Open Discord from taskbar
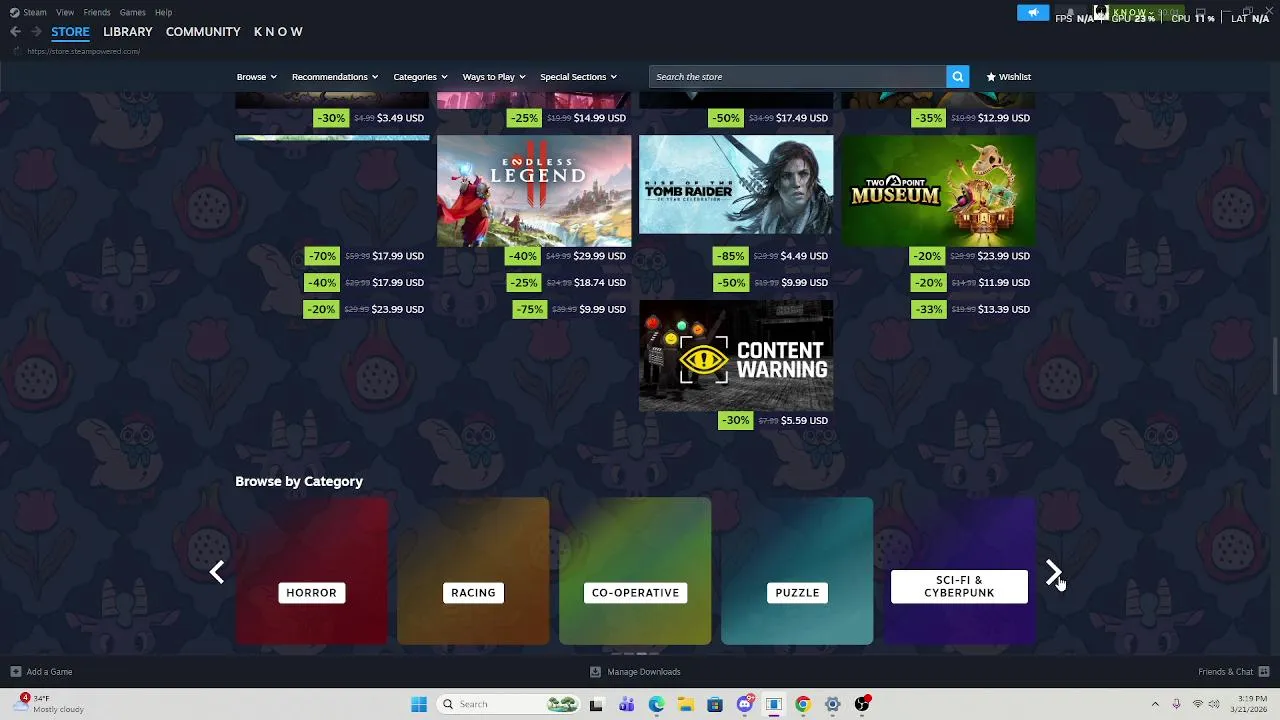 (744, 704)
